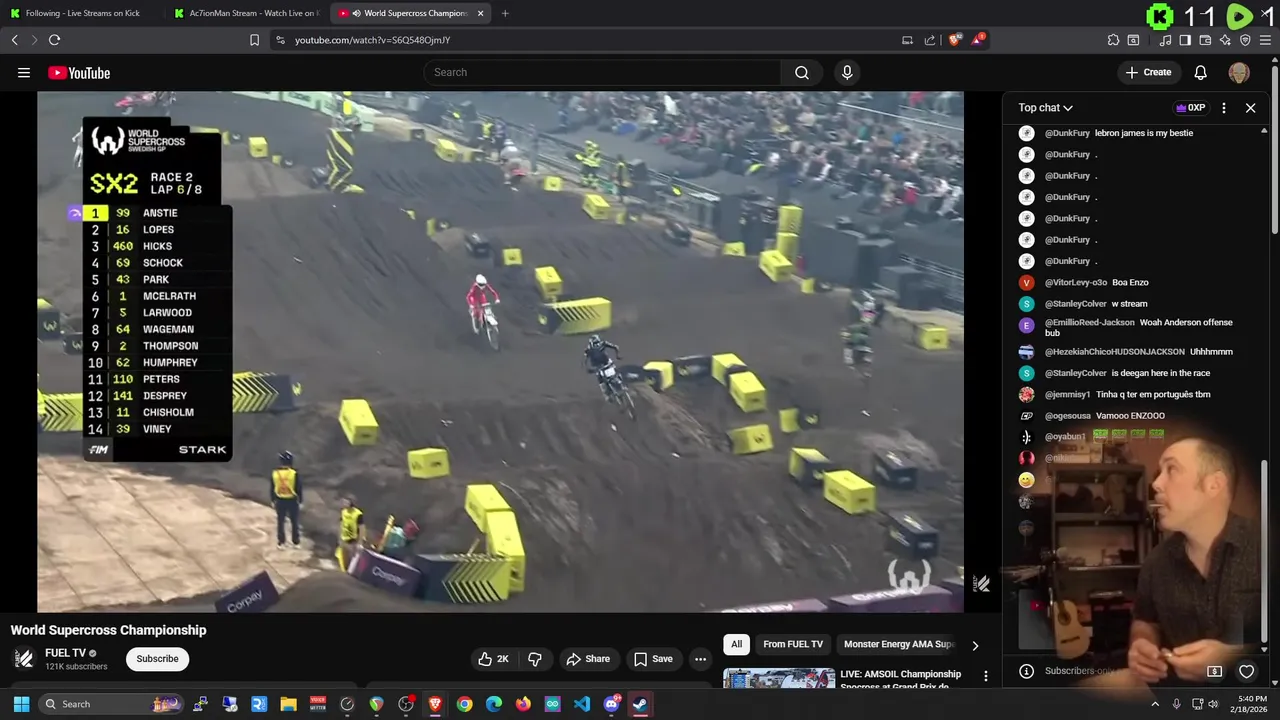Open the AMSOIL Championship video thumbnail
Screen dimensions: 1280x720
tap(779, 678)
